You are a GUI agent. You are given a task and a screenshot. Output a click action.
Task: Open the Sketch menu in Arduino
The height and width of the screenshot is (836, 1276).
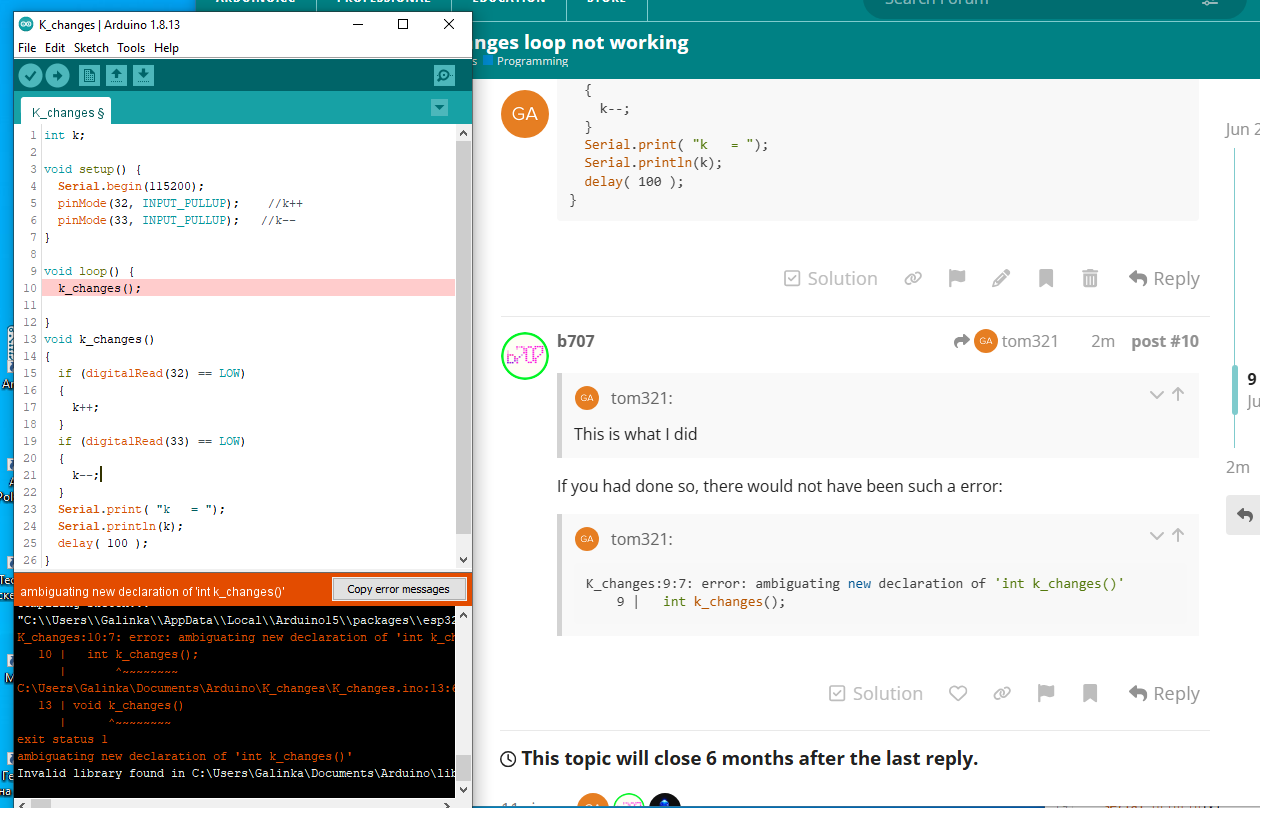[x=91, y=48]
